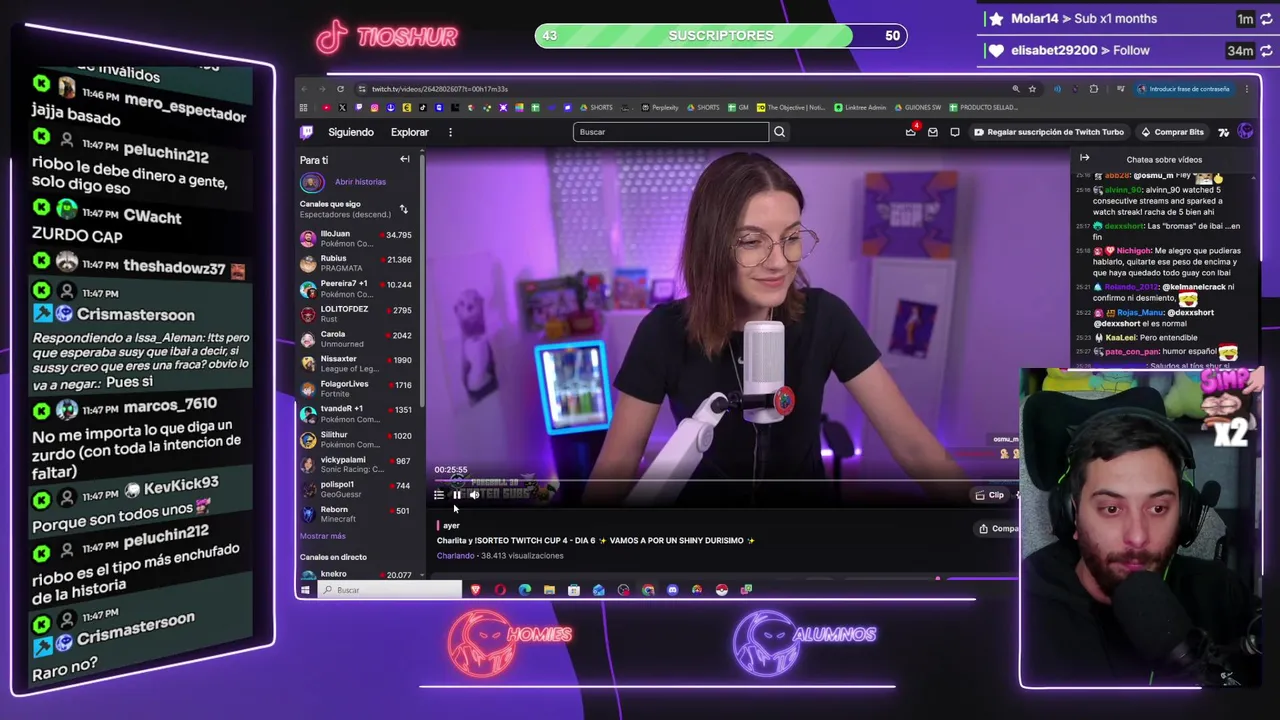Viewport: 1280px width, 720px height.
Task: Open the Charlando category link
Action: (456, 556)
